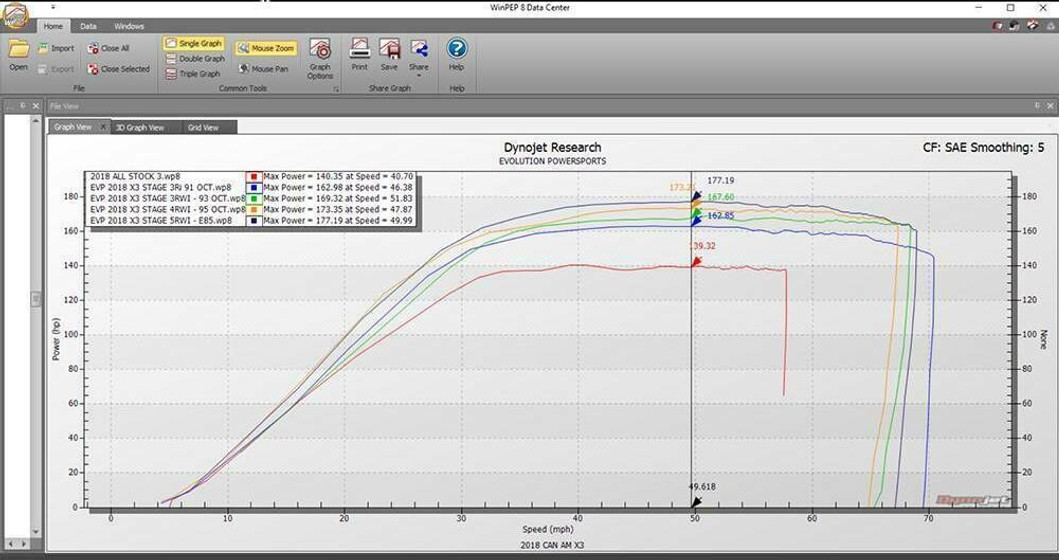Click the 'Dynojet Research' graph title
This screenshot has height=560, width=1059.
(552, 147)
